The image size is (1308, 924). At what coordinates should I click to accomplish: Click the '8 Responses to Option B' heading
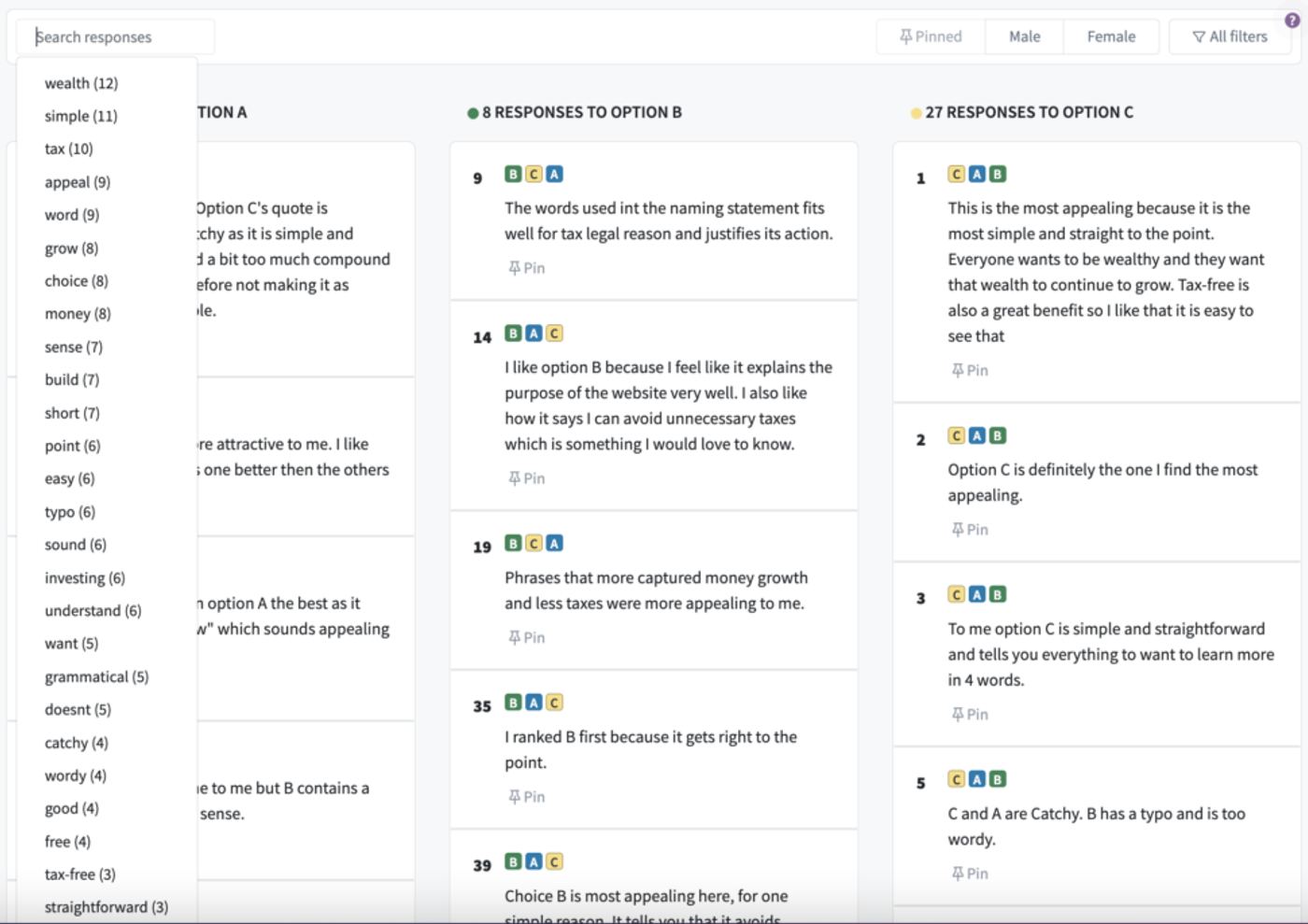coord(582,112)
